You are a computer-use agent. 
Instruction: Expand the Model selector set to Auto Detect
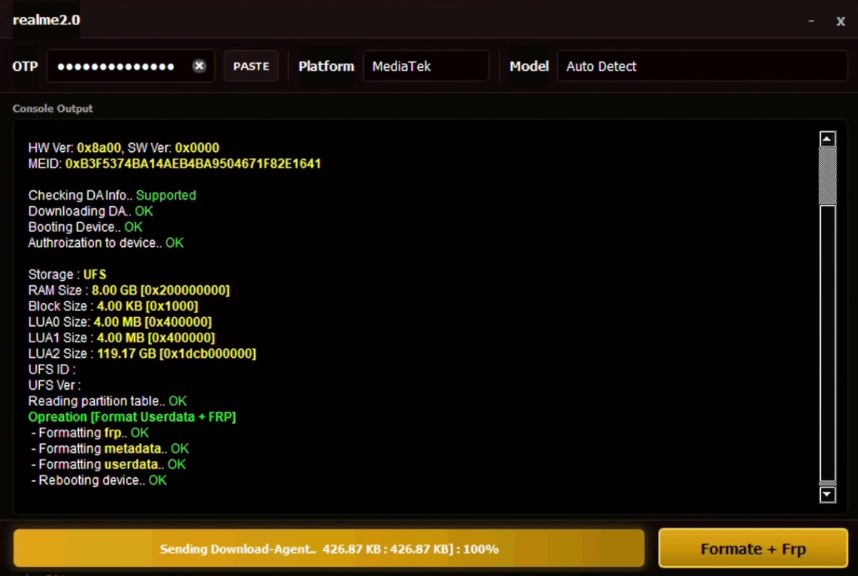pos(701,66)
